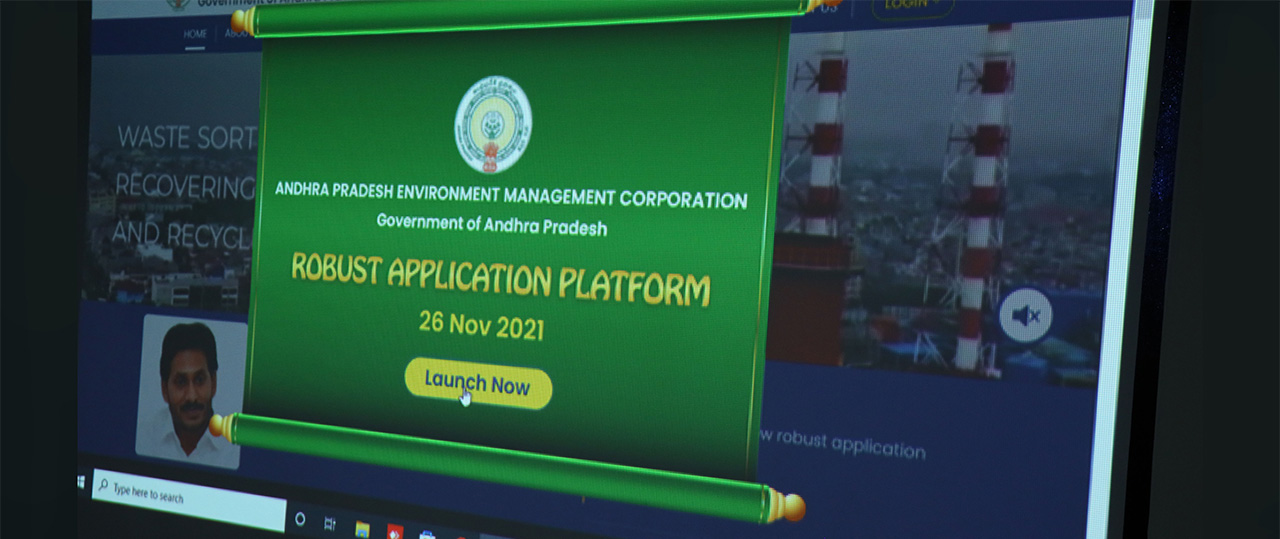The width and height of the screenshot is (1280, 539).
Task: Click the yellow Launch Now button
Action: click(x=478, y=383)
